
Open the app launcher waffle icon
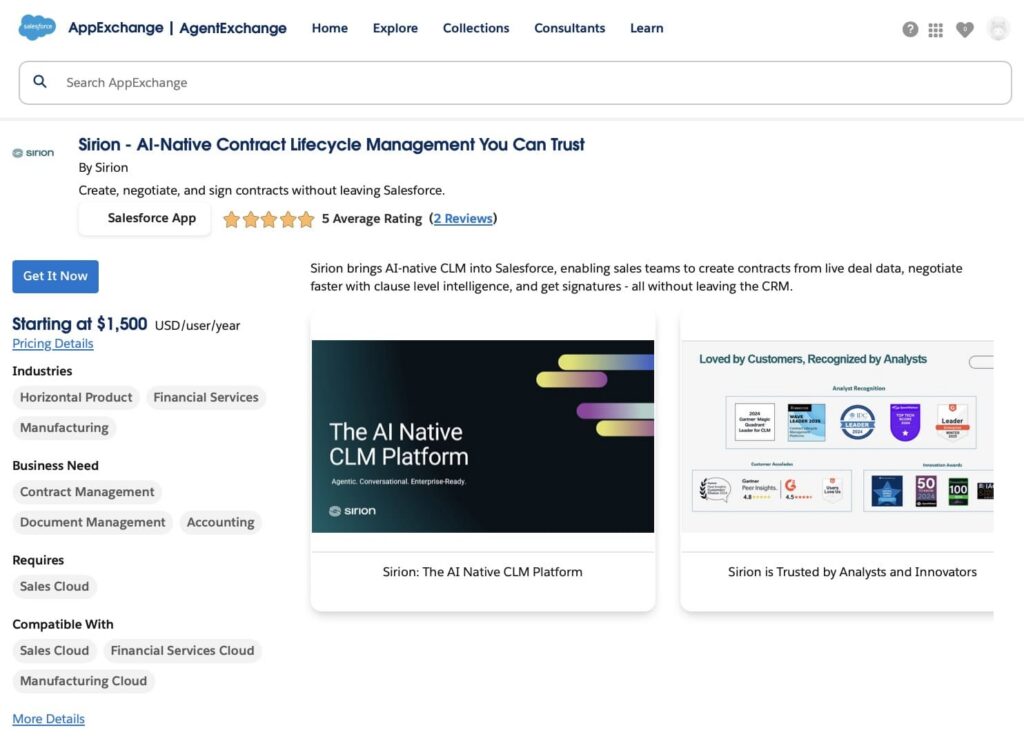tap(936, 29)
